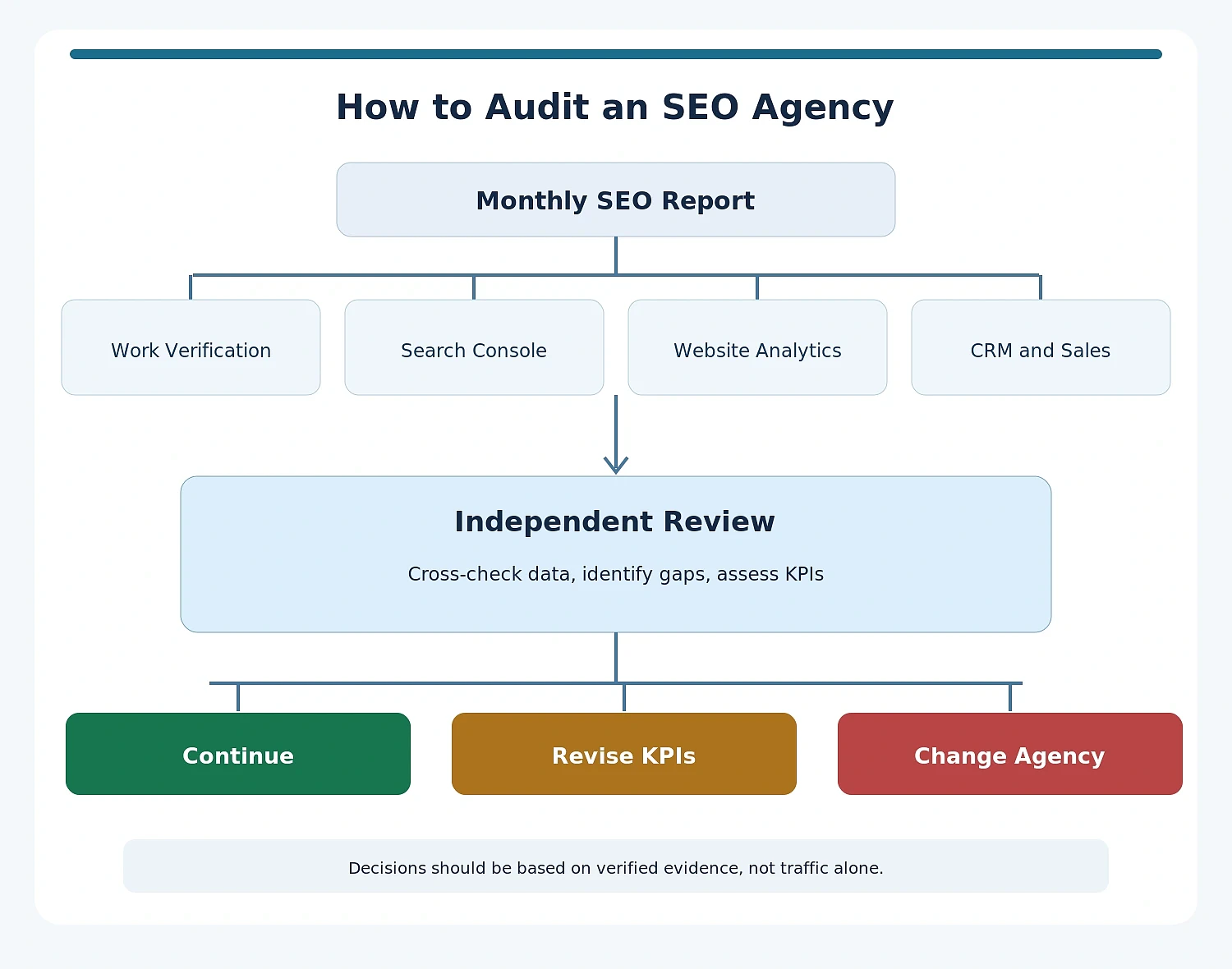This screenshot has height=969, width=1232.
Task: Click the 'Decisions should be based on verified evidence' note
Action: click(616, 866)
